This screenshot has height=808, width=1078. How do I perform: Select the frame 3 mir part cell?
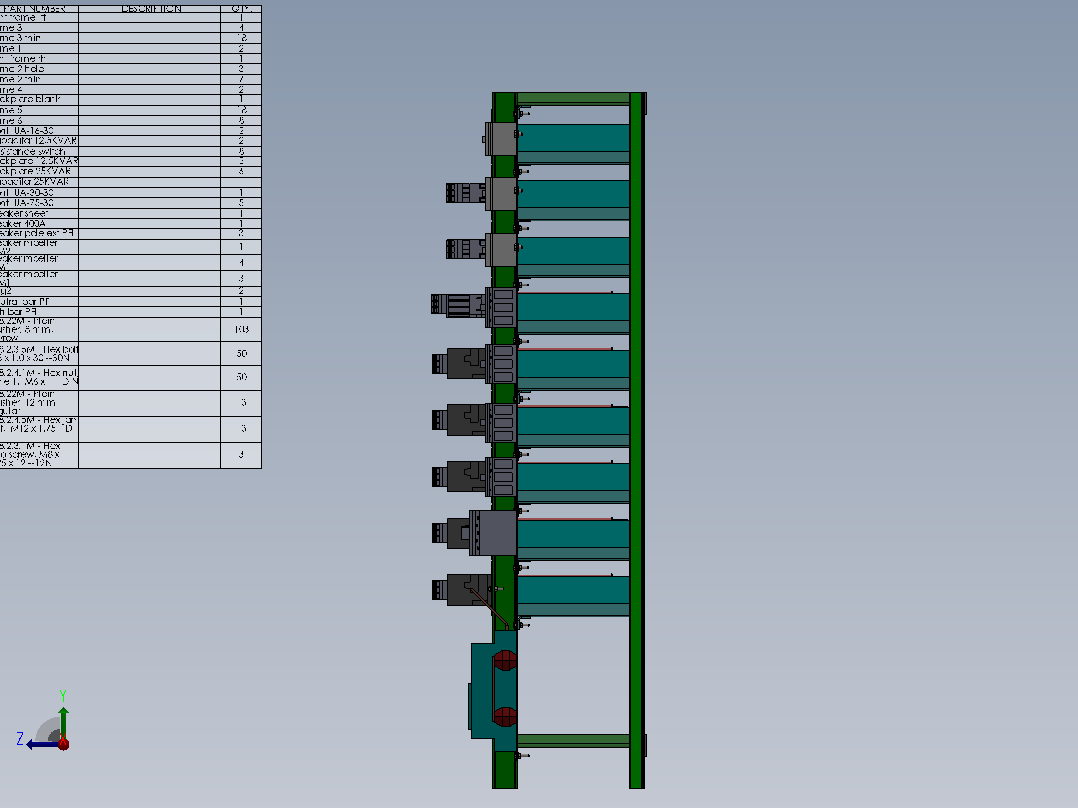pos(39,38)
